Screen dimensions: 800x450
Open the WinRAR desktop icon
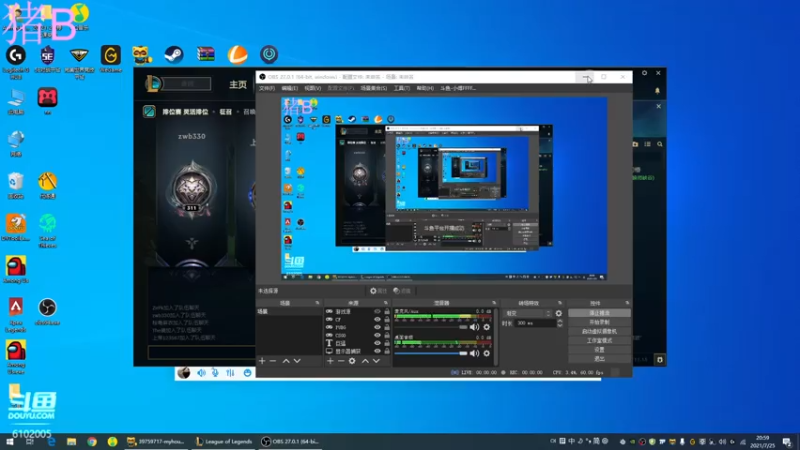coord(206,54)
